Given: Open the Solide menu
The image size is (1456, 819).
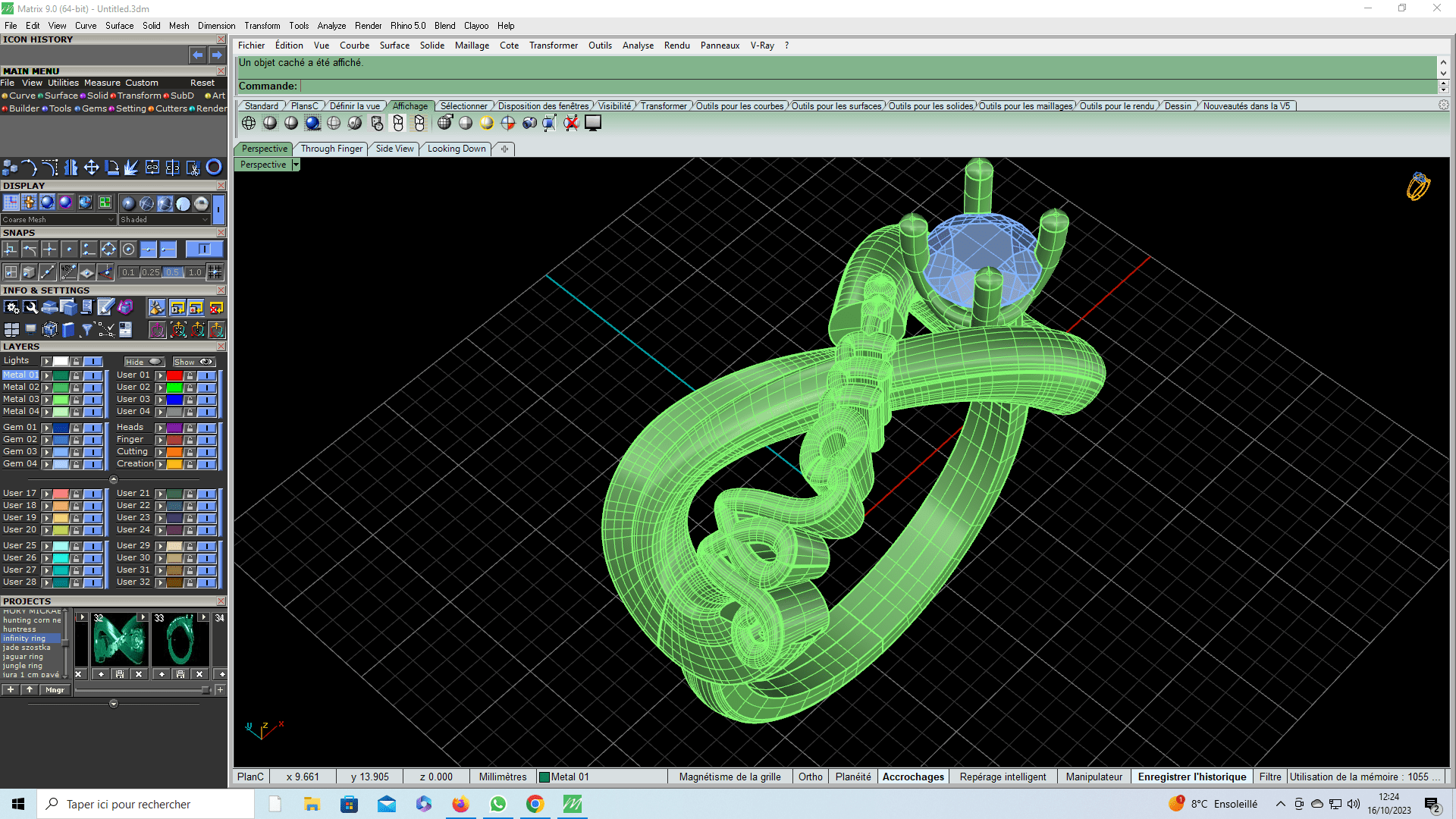Looking at the screenshot, I should (x=432, y=45).
